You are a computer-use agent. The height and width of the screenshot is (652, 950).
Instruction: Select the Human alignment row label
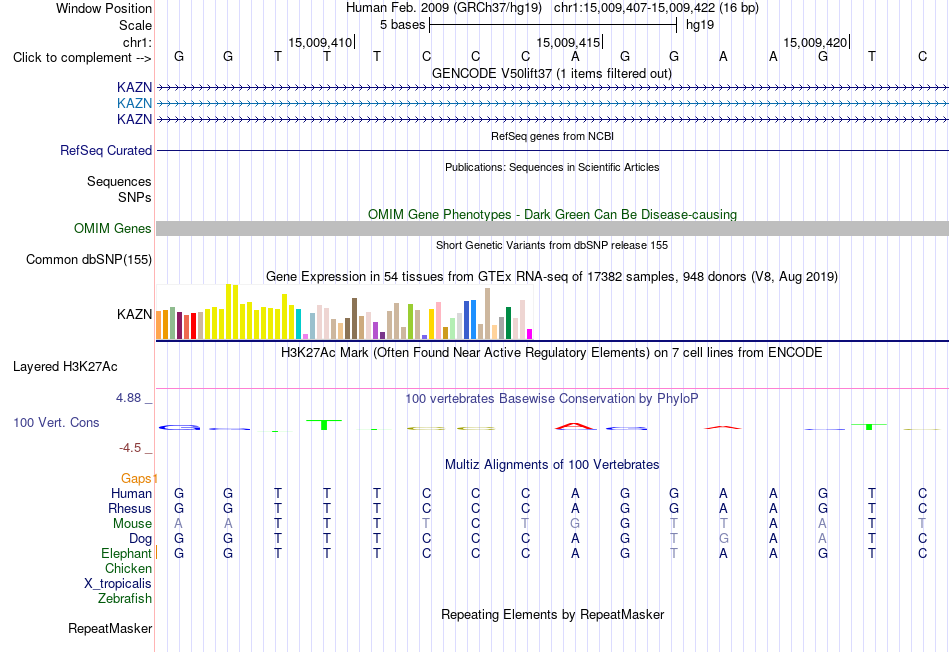click(131, 493)
